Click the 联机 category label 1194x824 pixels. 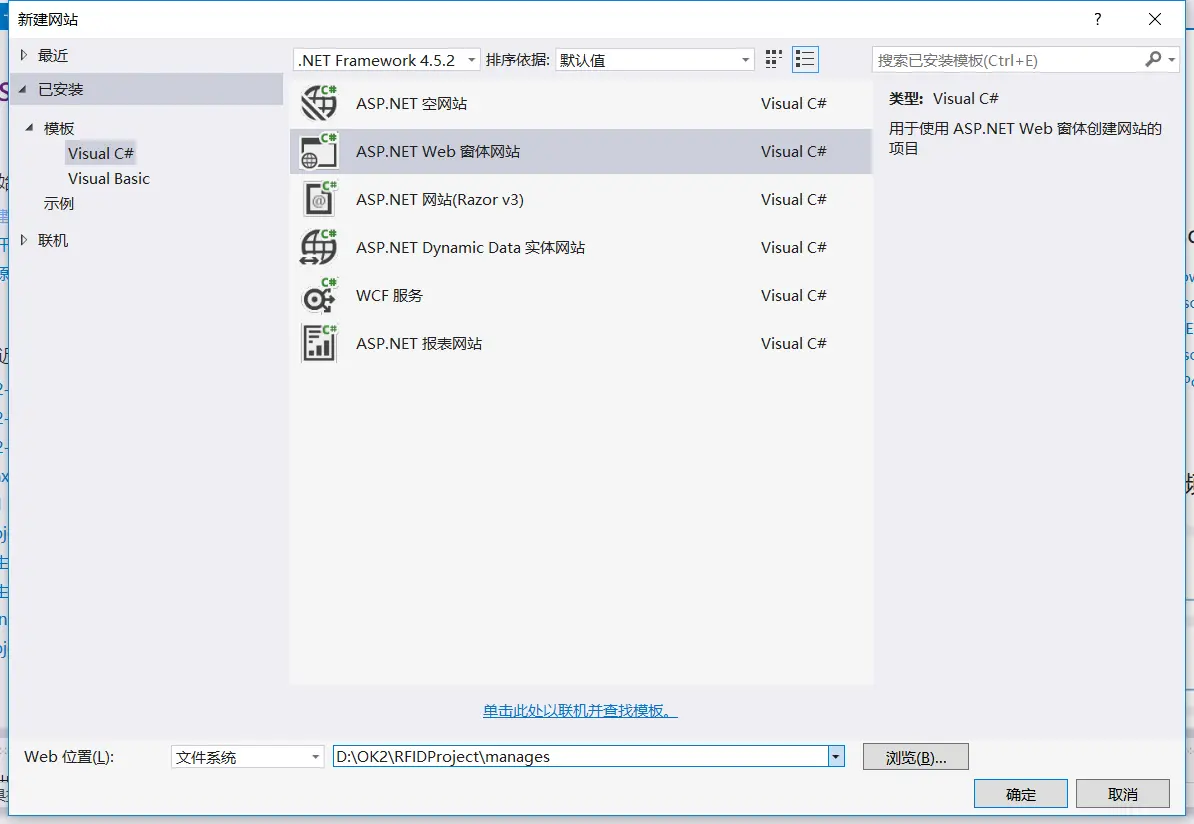pos(53,240)
